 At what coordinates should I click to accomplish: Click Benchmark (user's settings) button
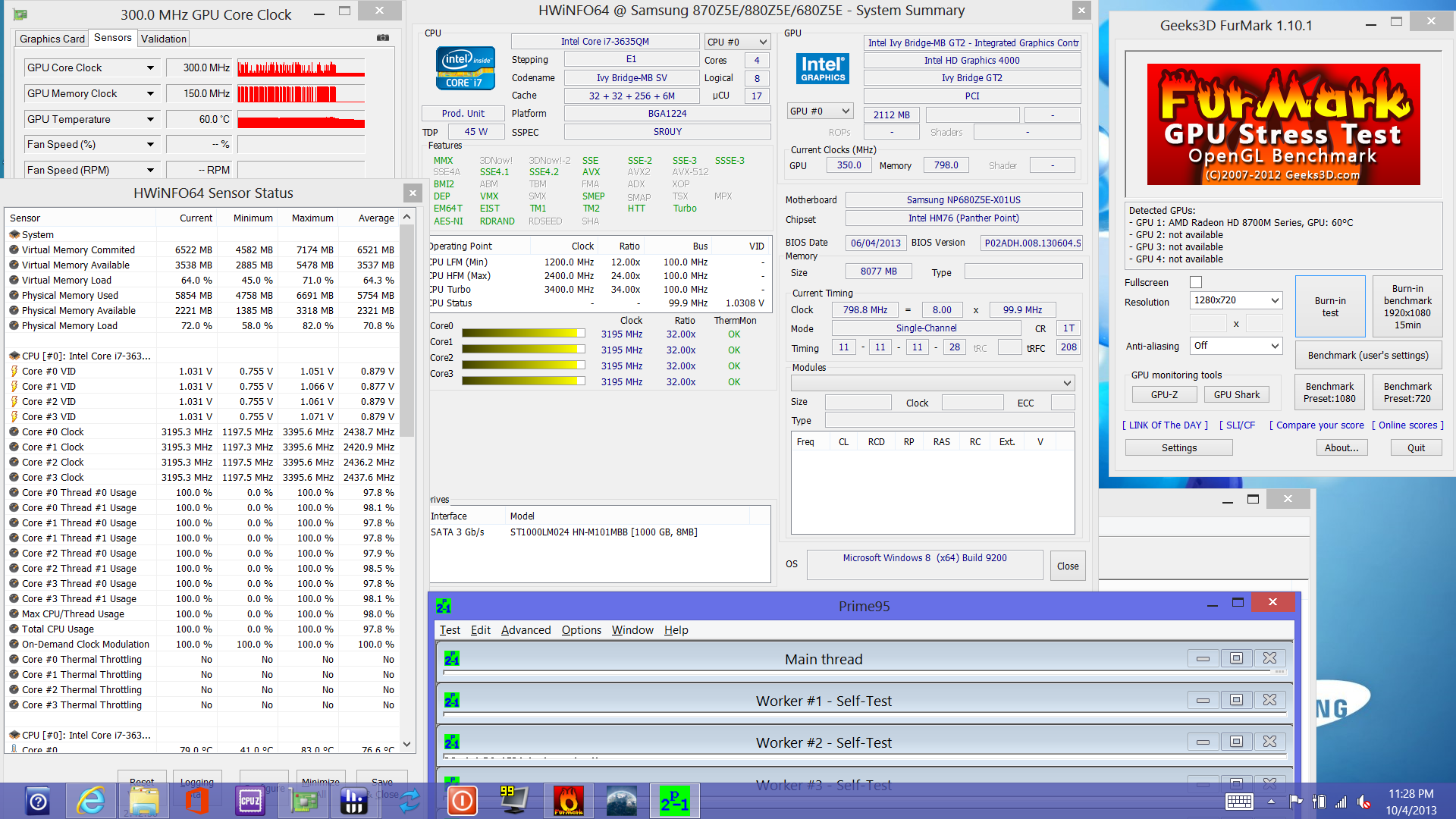(x=1368, y=356)
